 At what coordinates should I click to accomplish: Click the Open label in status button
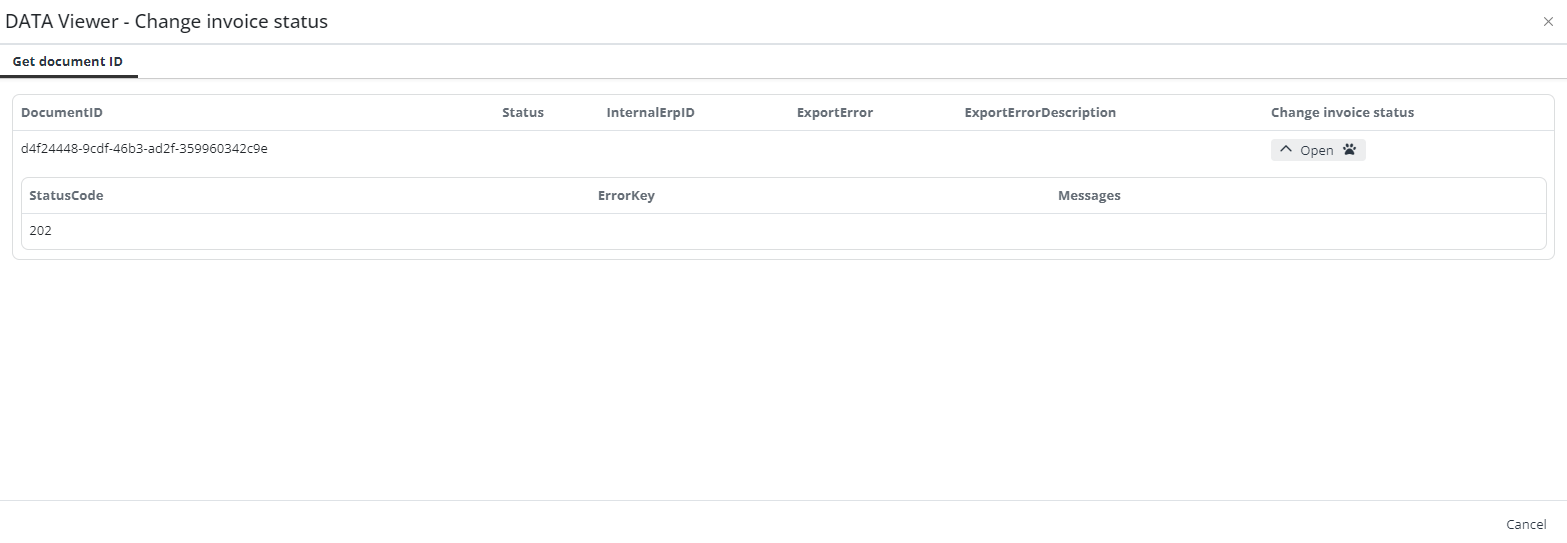[x=1316, y=150]
